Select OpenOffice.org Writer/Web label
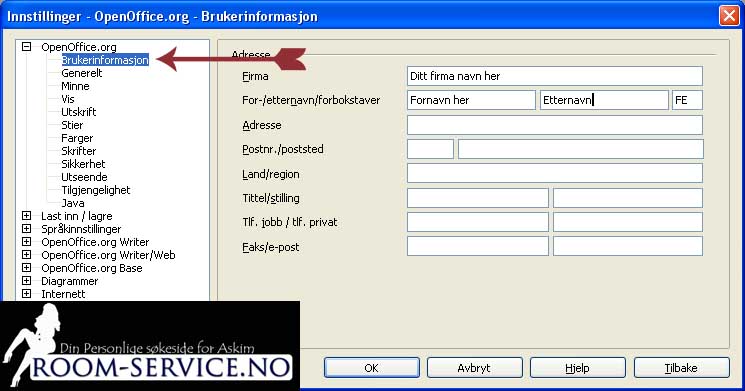Viewport: 745px width, 391px height. pyautogui.click(x=108, y=255)
